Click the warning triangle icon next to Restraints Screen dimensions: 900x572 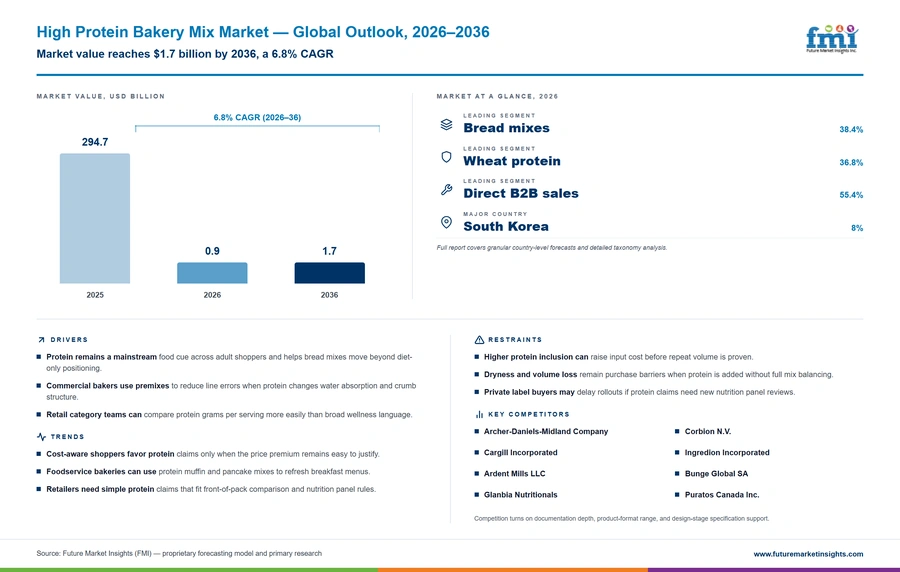(x=479, y=340)
